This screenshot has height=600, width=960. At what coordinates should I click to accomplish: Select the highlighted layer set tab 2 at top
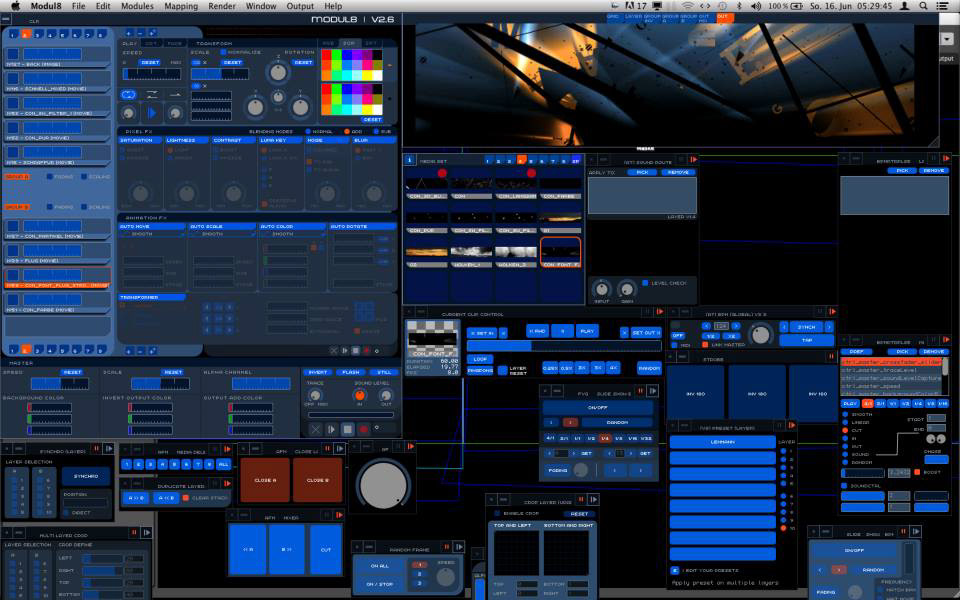[26, 34]
